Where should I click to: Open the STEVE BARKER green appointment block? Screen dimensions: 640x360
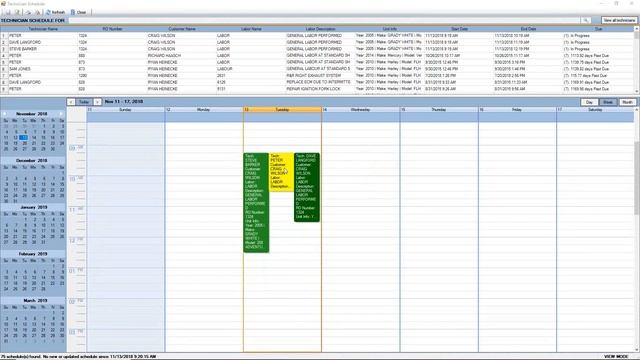(256, 202)
